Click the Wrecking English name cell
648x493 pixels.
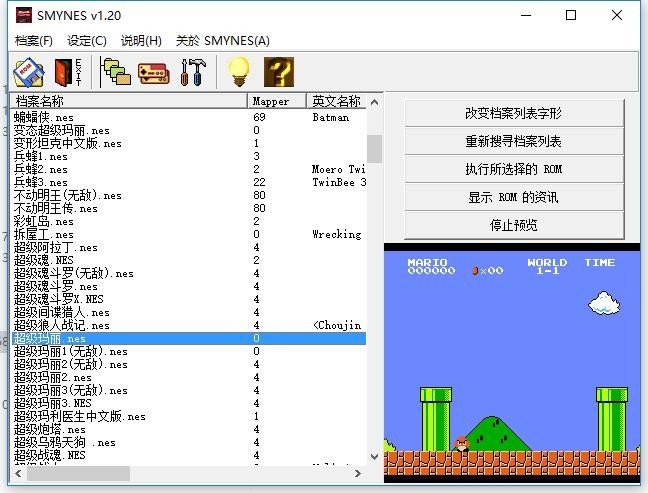pyautogui.click(x=337, y=234)
